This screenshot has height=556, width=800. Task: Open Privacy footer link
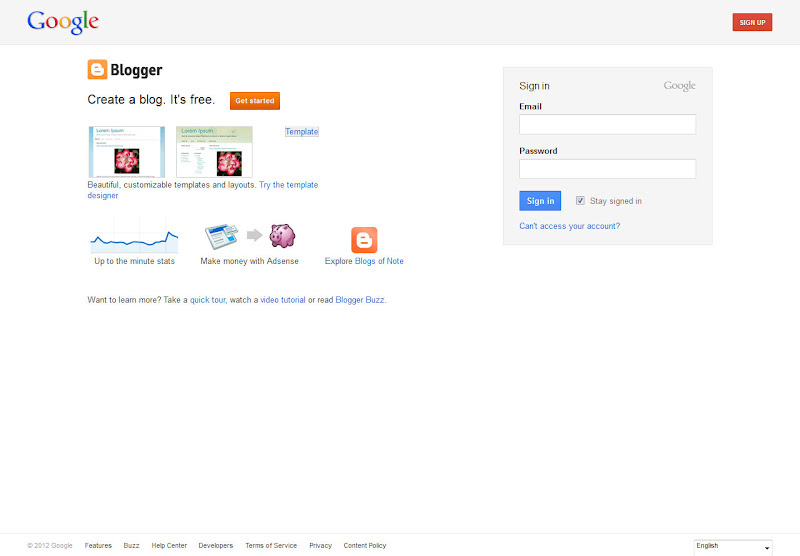coord(320,545)
